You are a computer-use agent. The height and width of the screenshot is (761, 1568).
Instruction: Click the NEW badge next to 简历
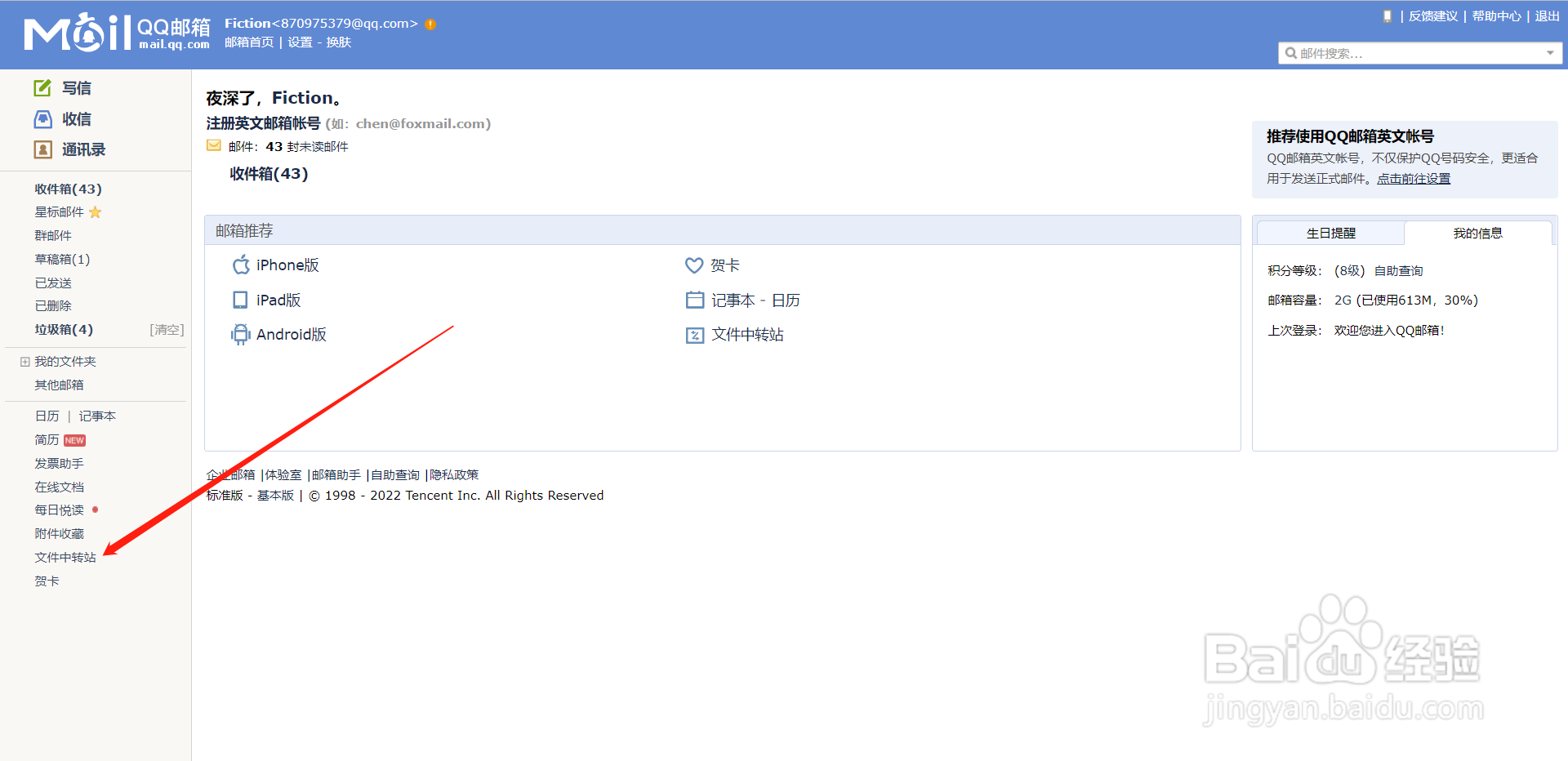(74, 440)
